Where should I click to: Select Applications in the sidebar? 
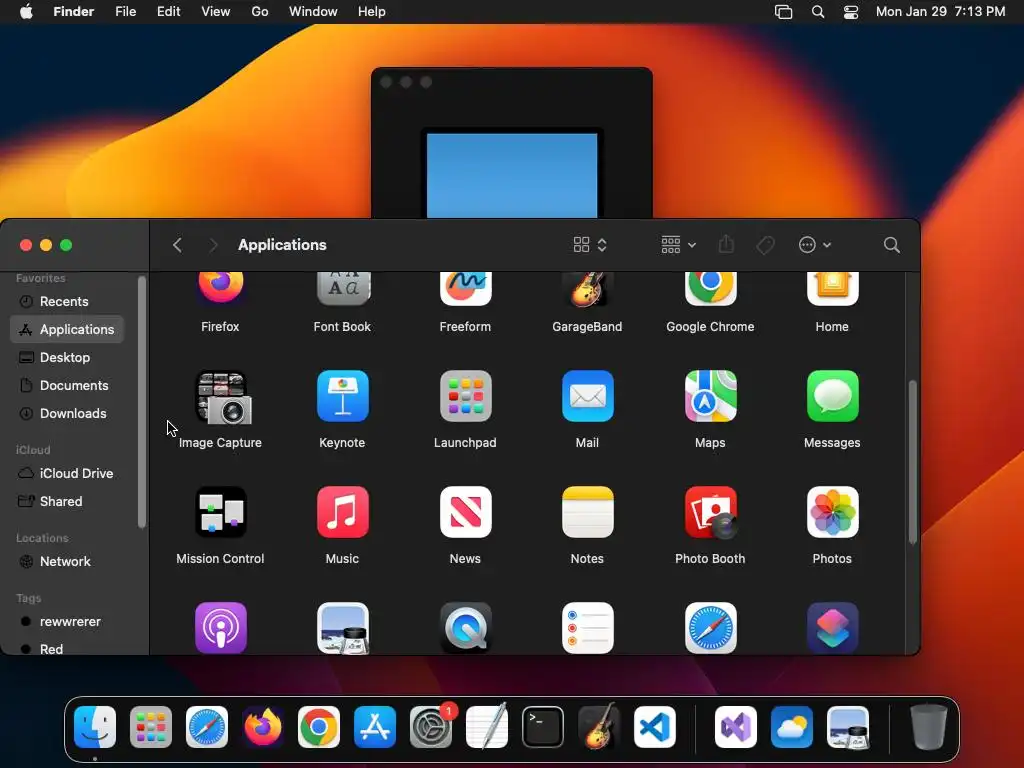[67, 329]
